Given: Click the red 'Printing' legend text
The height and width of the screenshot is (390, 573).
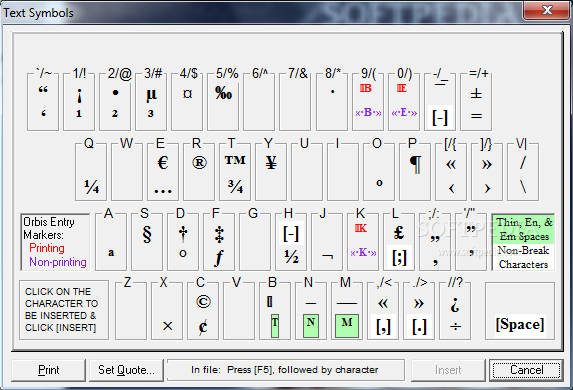Looking at the screenshot, I should [x=47, y=248].
